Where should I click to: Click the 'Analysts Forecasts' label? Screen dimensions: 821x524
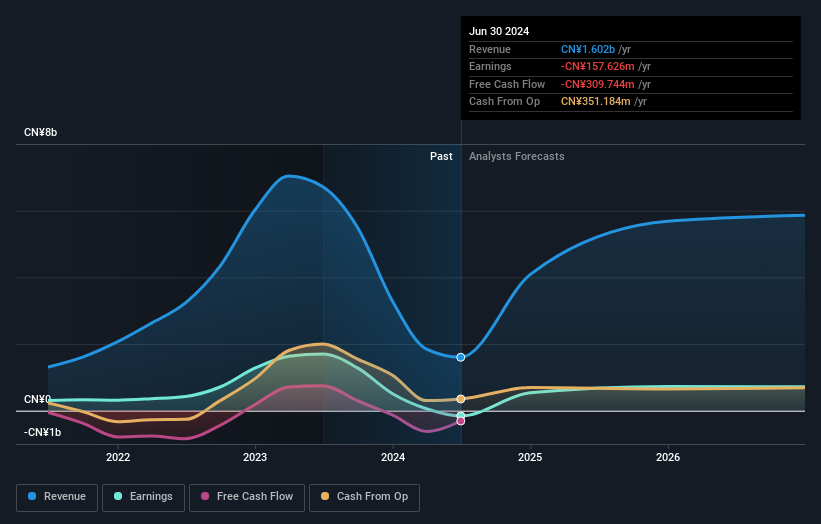click(516, 156)
